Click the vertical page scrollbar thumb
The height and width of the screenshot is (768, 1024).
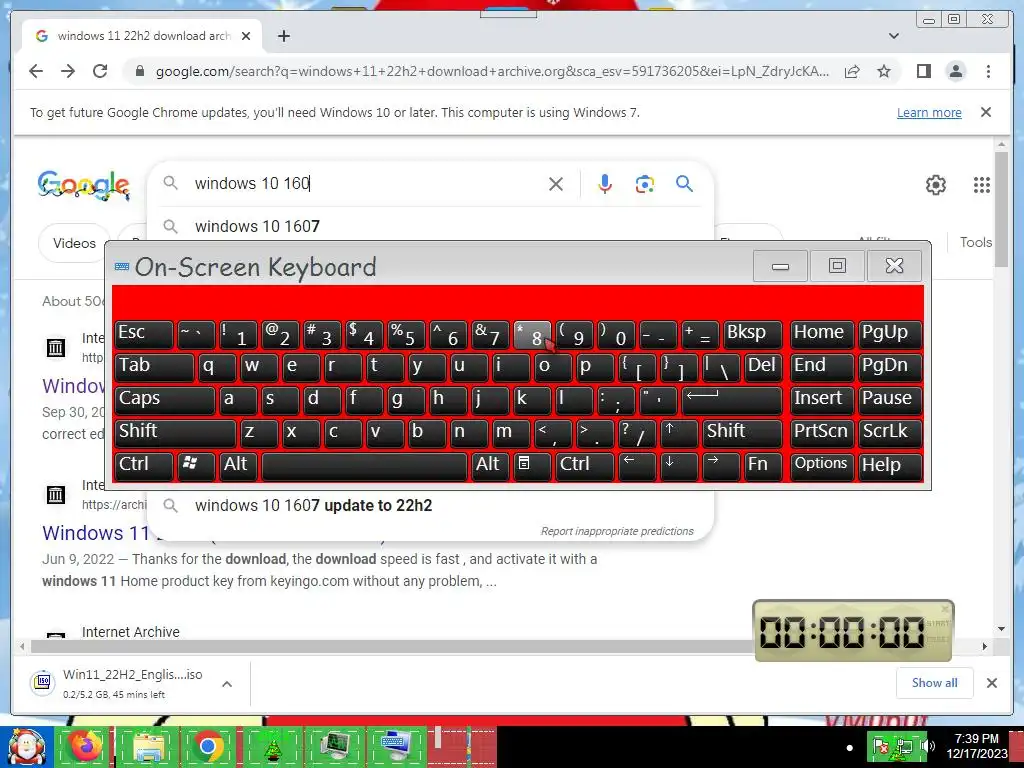coord(1002,209)
